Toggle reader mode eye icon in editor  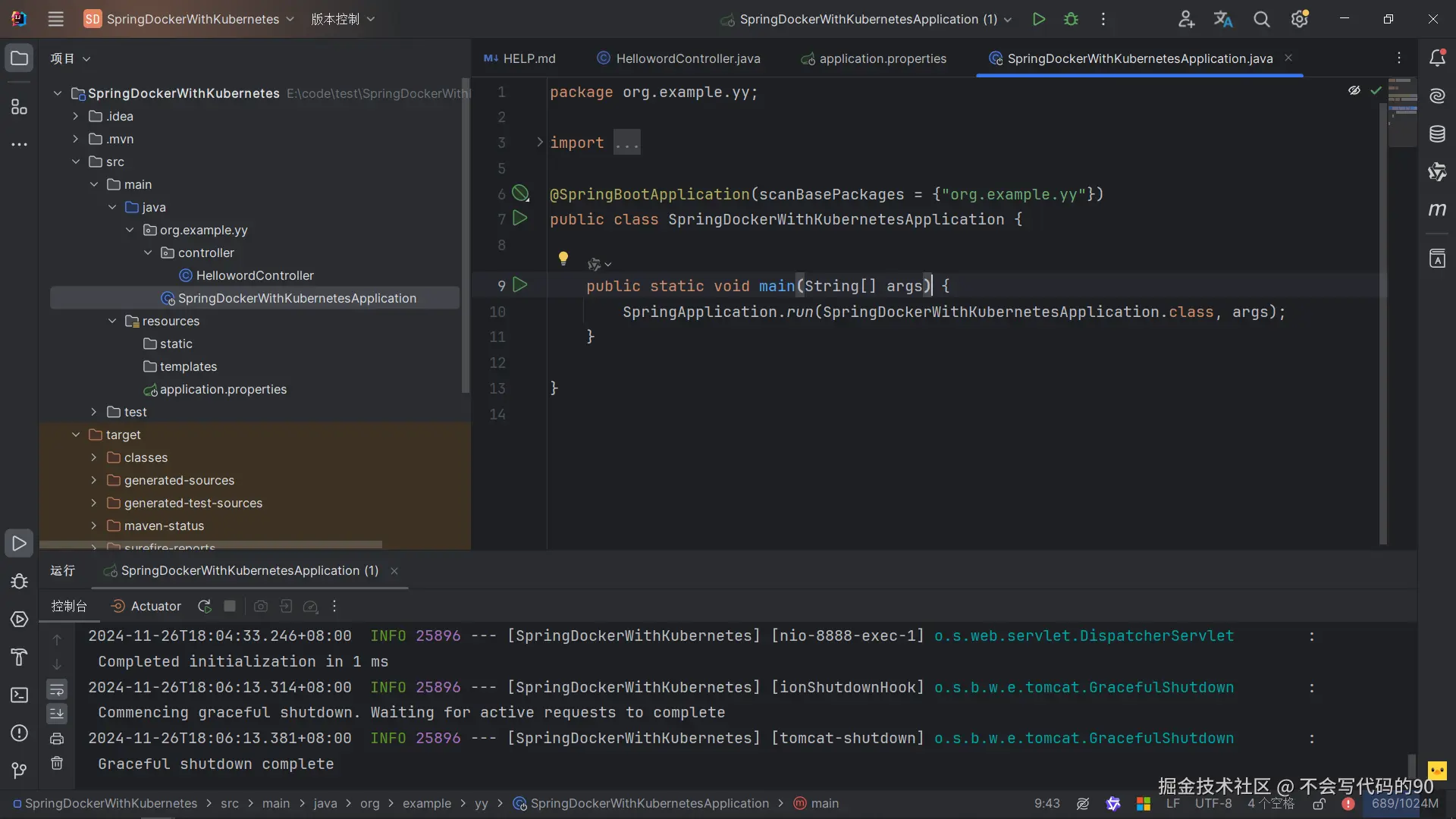point(1354,90)
